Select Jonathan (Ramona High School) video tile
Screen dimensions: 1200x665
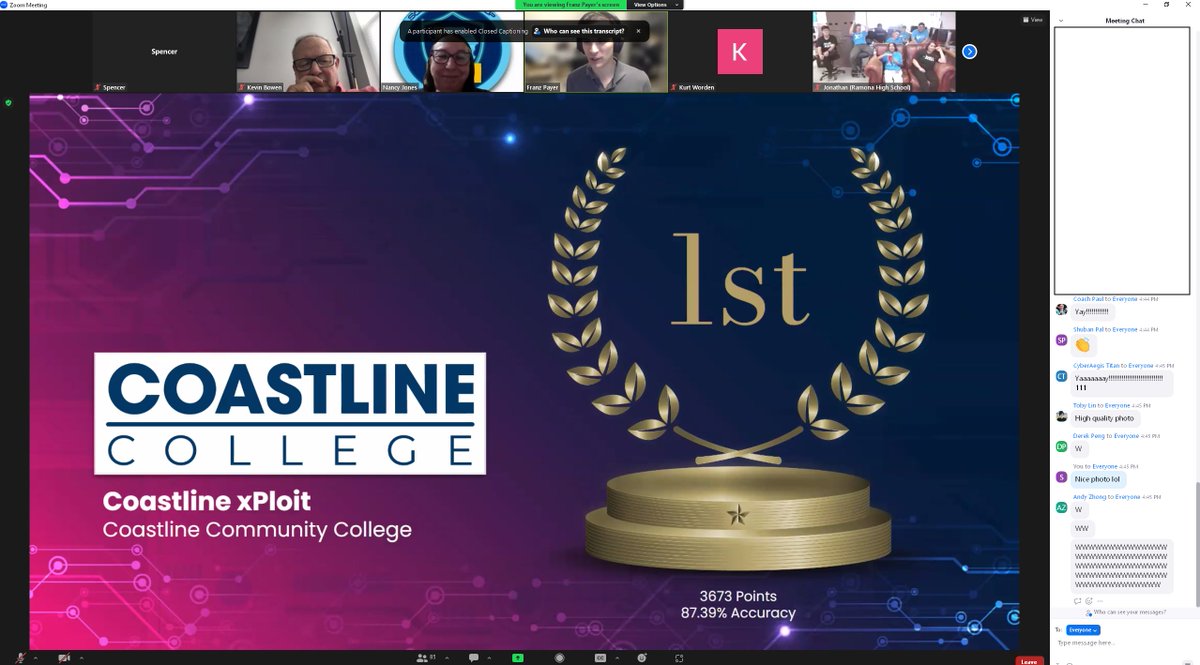pos(884,52)
